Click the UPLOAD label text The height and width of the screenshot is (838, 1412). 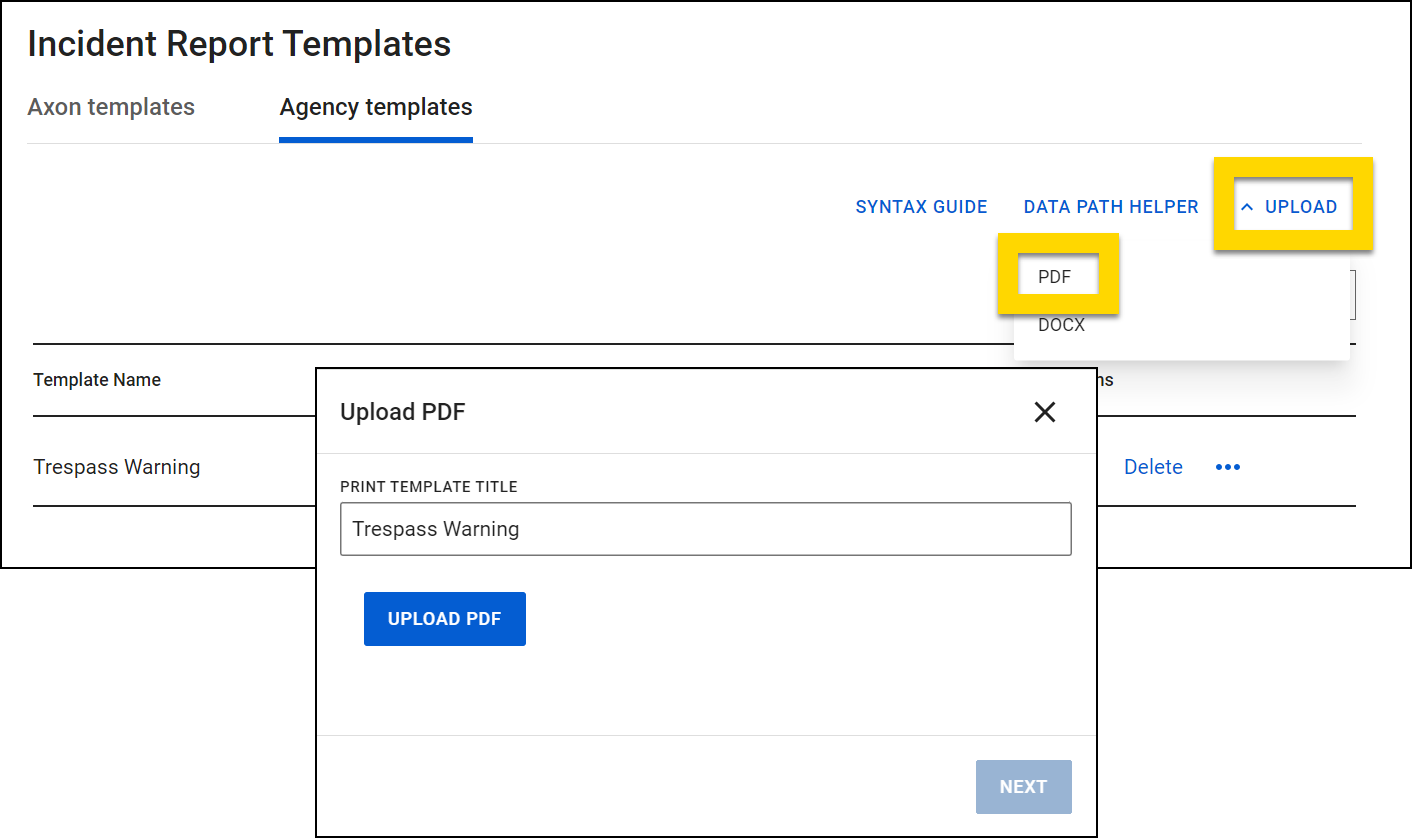[1301, 206]
